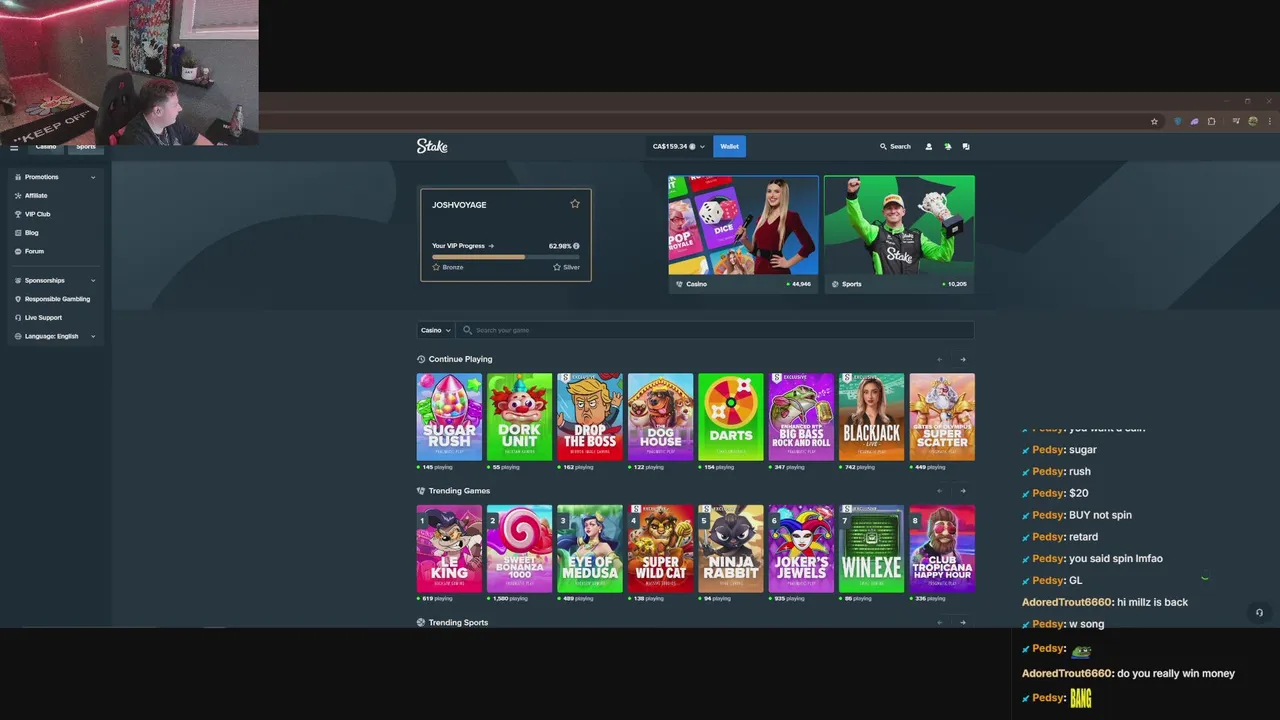Click the blue Wallet button

729,146
